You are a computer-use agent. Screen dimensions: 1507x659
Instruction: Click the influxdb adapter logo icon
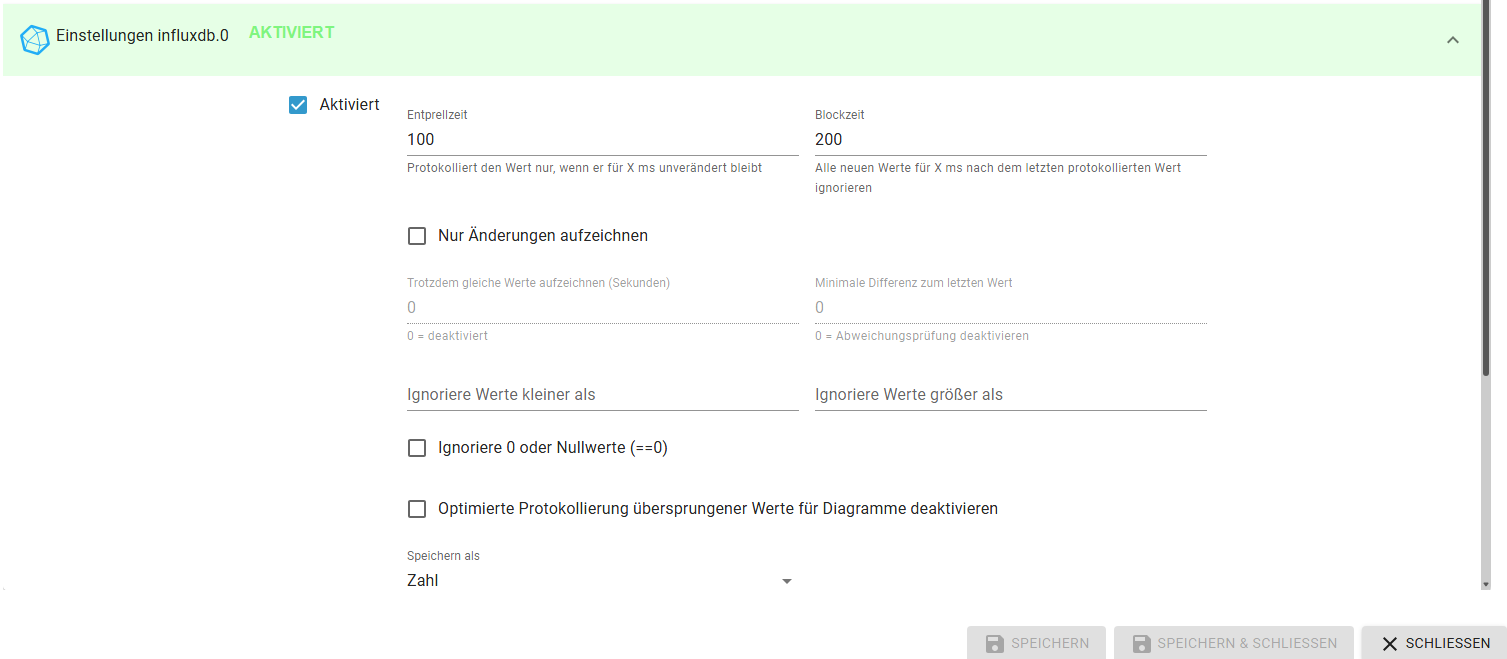pos(34,39)
